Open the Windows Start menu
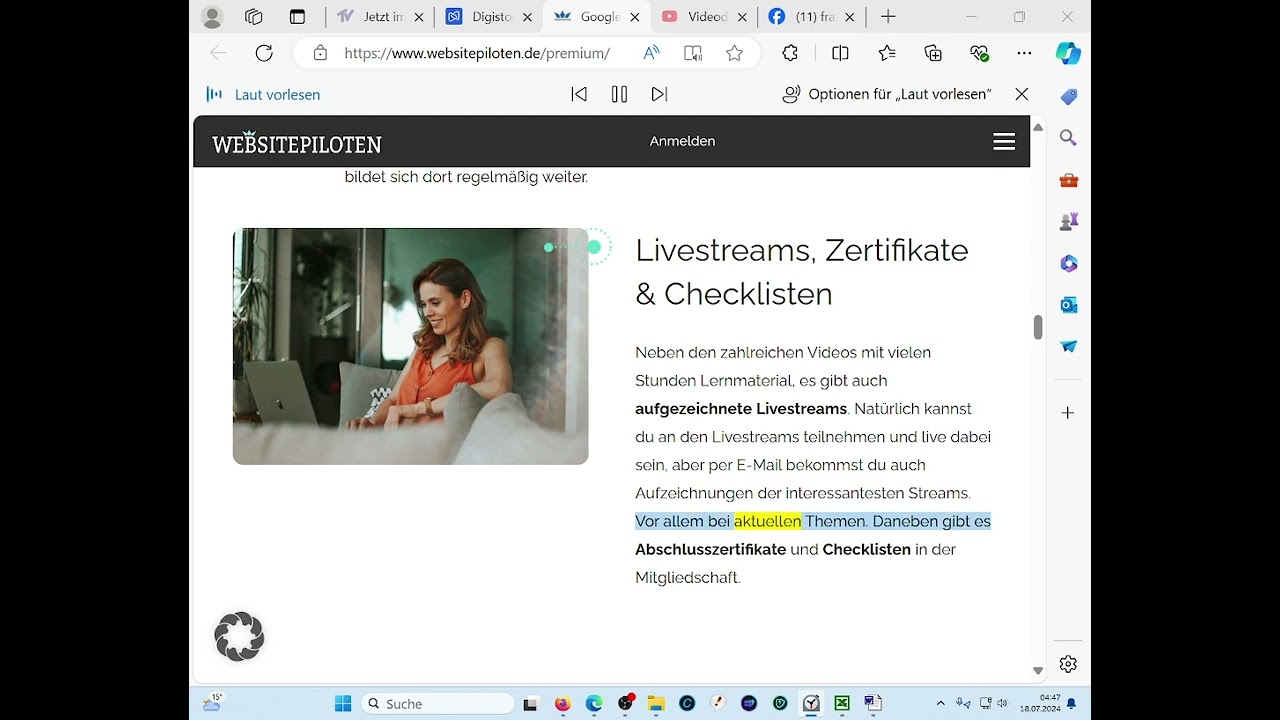 tap(343, 703)
